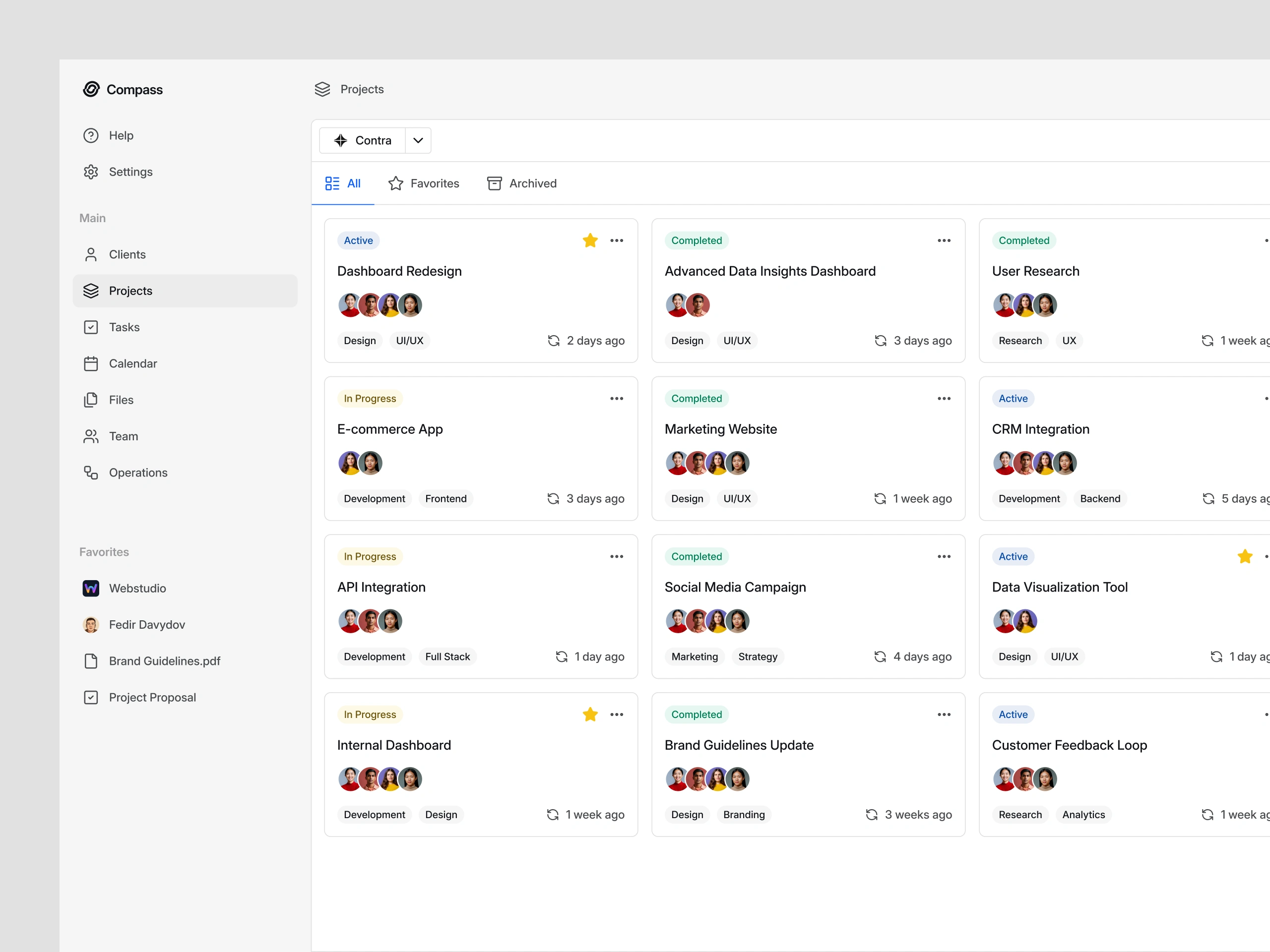Unfavorite Dashboard Redesign via star
The height and width of the screenshot is (952, 1270).
click(590, 240)
